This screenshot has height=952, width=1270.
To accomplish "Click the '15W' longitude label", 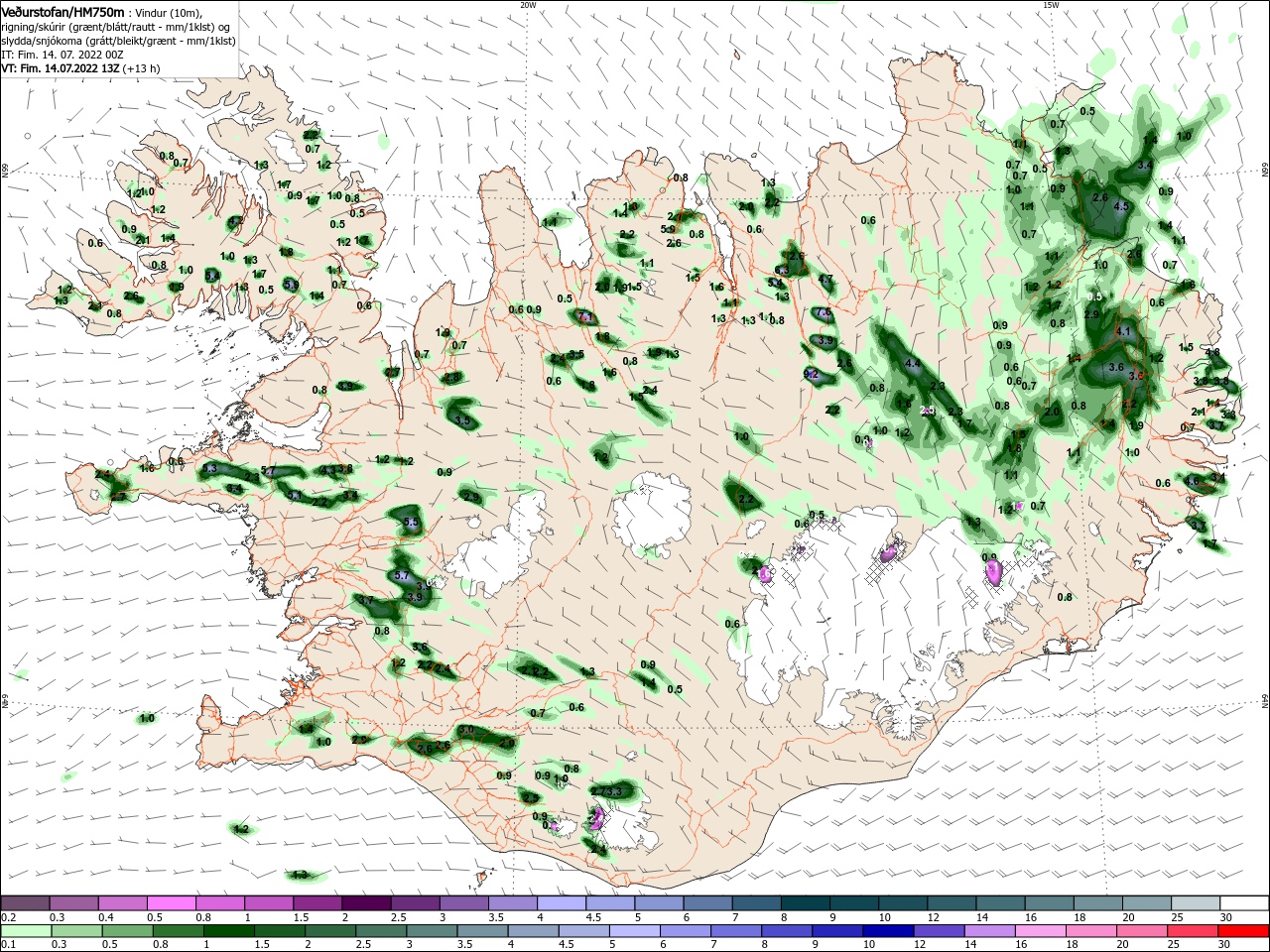I will [1051, 5].
